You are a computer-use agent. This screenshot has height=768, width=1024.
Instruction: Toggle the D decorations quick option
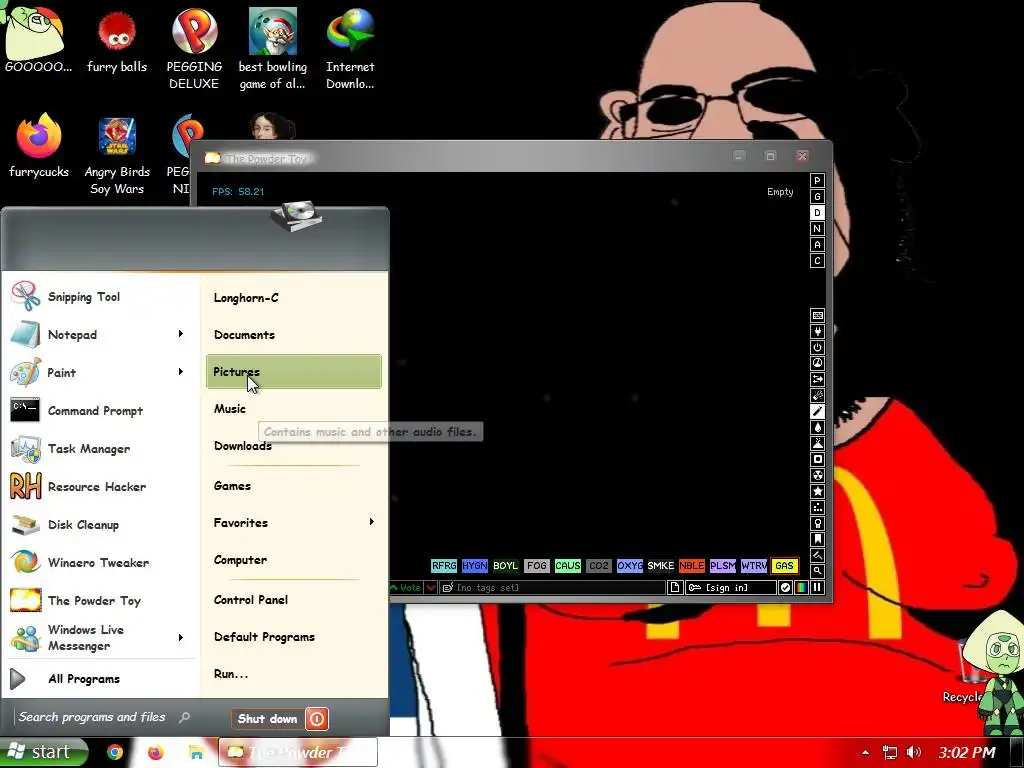click(817, 212)
